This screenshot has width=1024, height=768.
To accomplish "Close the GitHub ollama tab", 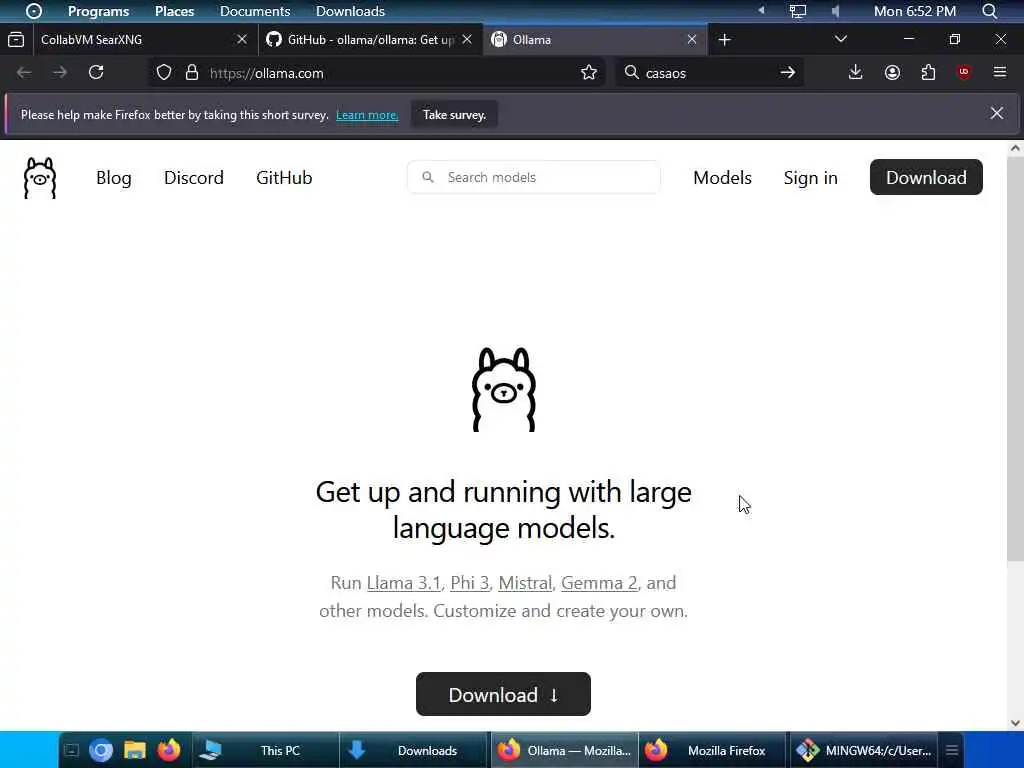I will (x=467, y=39).
